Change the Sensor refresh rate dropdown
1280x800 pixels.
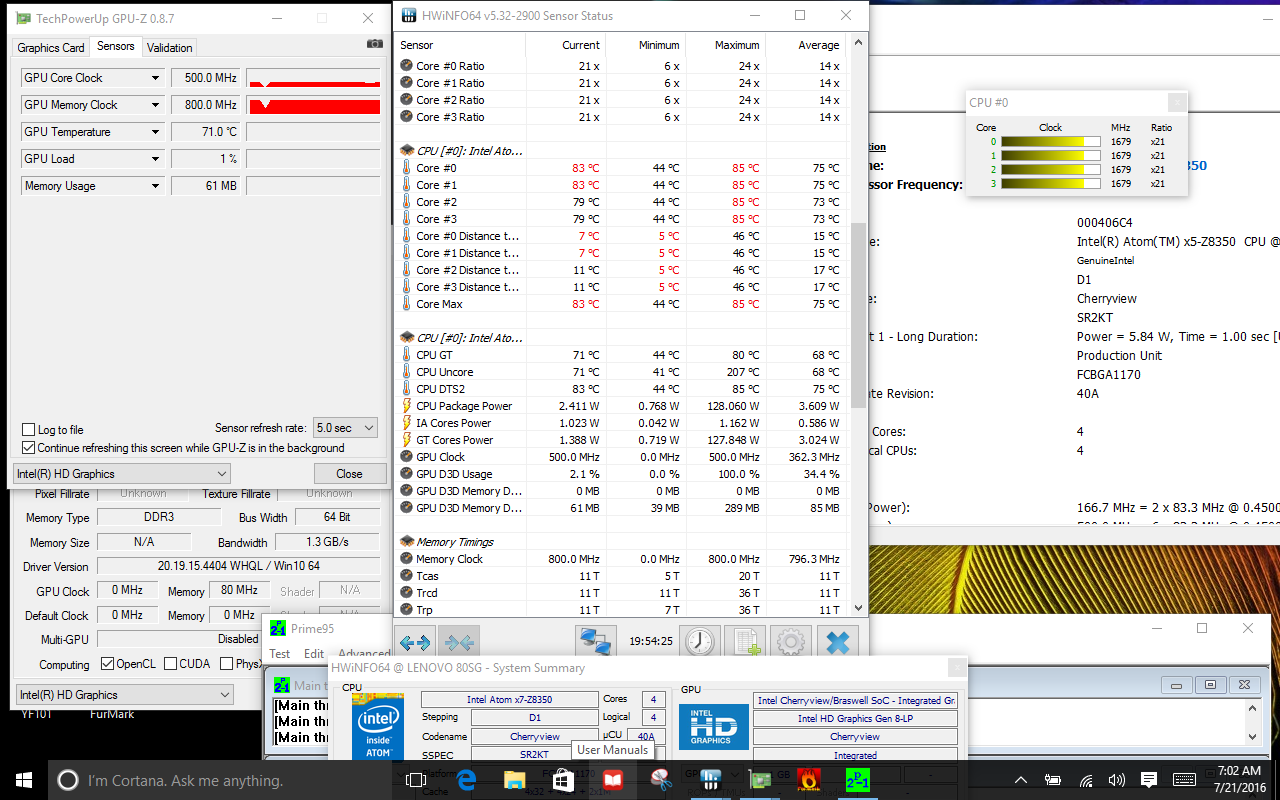click(345, 428)
